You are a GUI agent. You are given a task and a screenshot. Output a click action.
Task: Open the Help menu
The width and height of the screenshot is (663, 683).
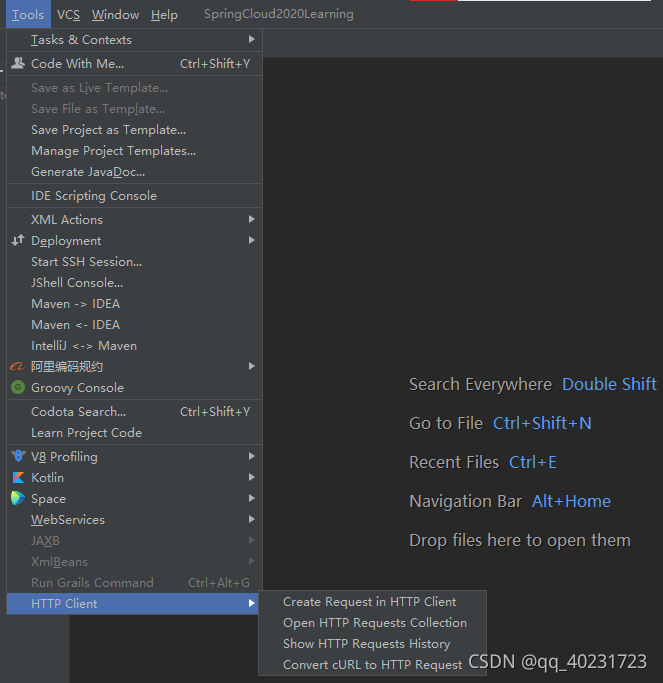[x=164, y=15]
